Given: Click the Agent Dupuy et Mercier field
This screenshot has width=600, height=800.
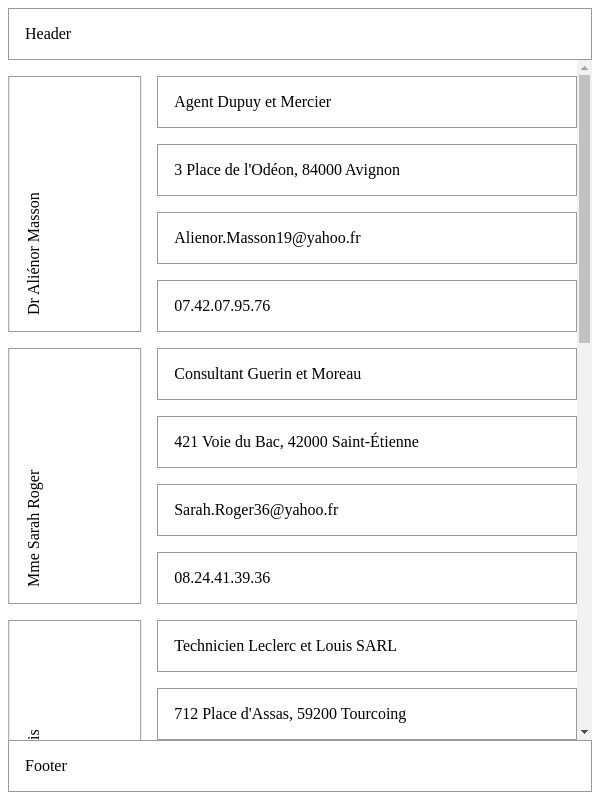Looking at the screenshot, I should pos(366,102).
